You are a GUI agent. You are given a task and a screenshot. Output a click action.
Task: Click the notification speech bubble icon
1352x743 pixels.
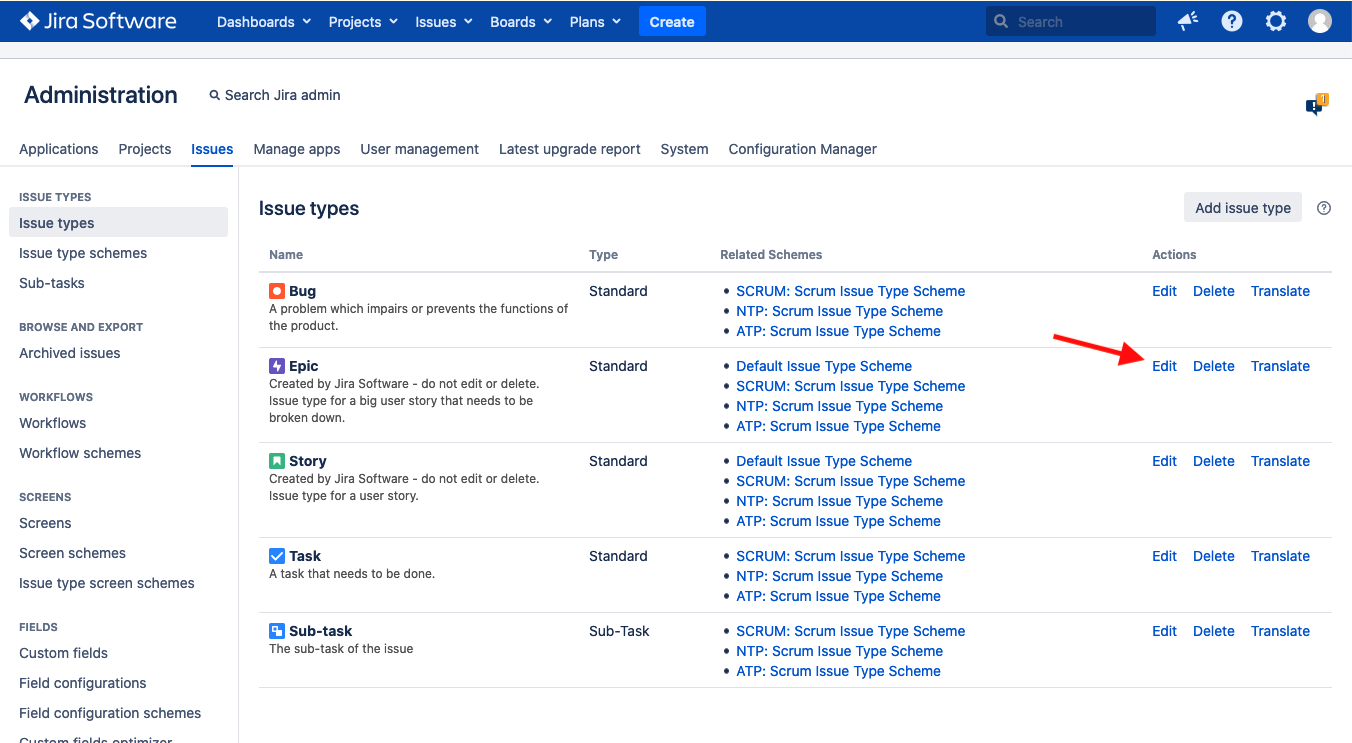click(x=1316, y=104)
